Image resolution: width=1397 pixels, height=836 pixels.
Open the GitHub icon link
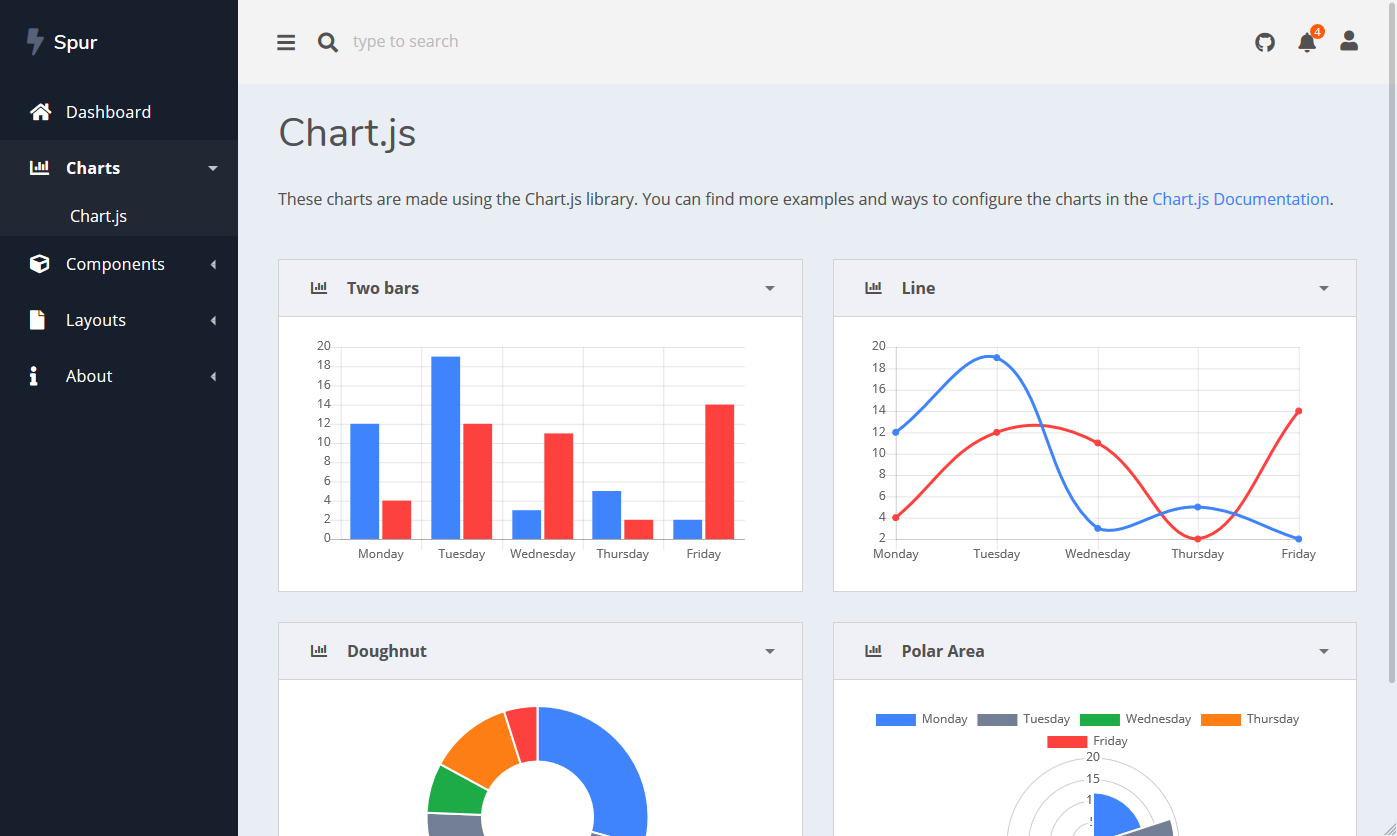pos(1265,42)
